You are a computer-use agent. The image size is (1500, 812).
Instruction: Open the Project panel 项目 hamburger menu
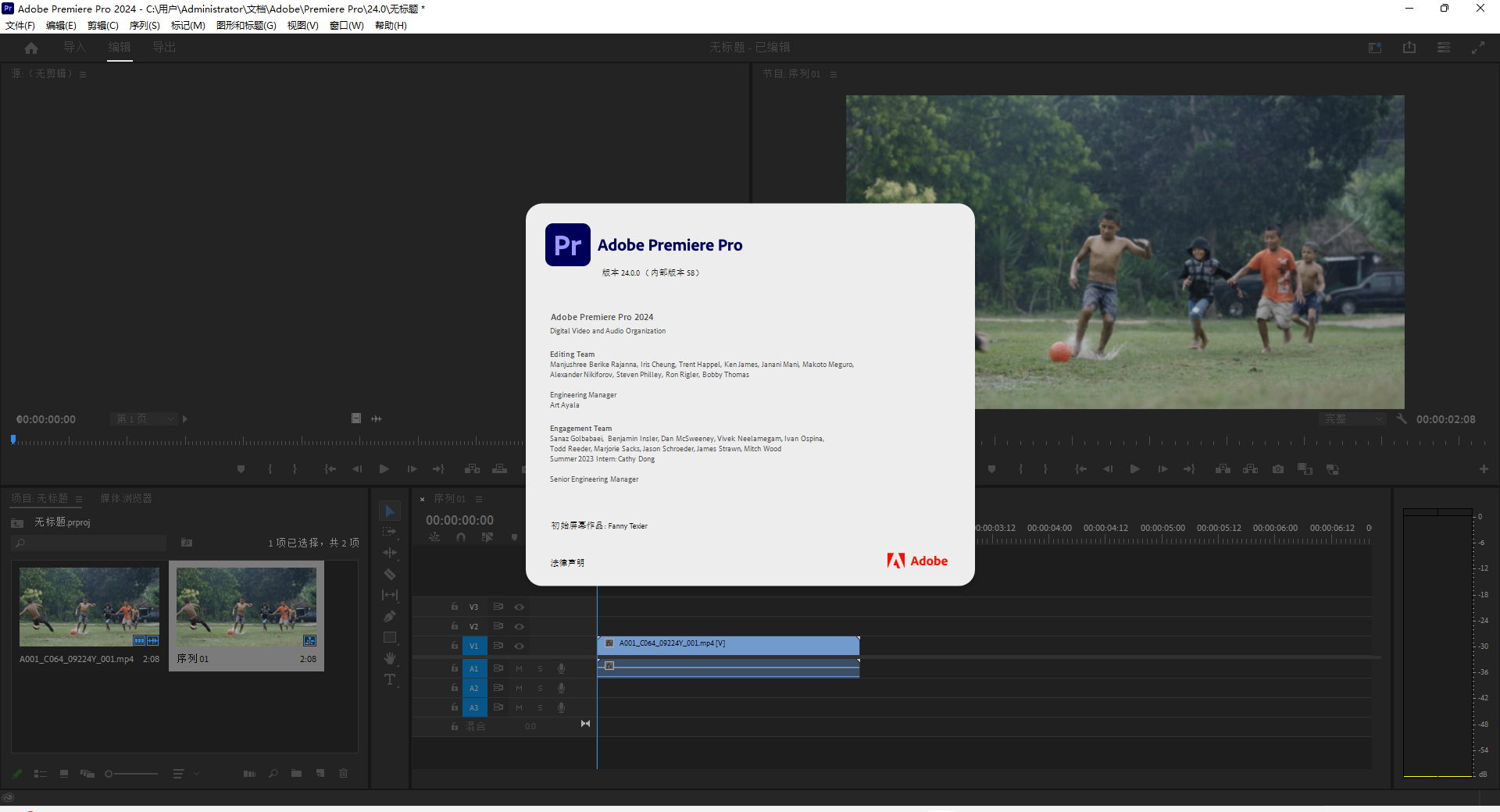[x=79, y=498]
